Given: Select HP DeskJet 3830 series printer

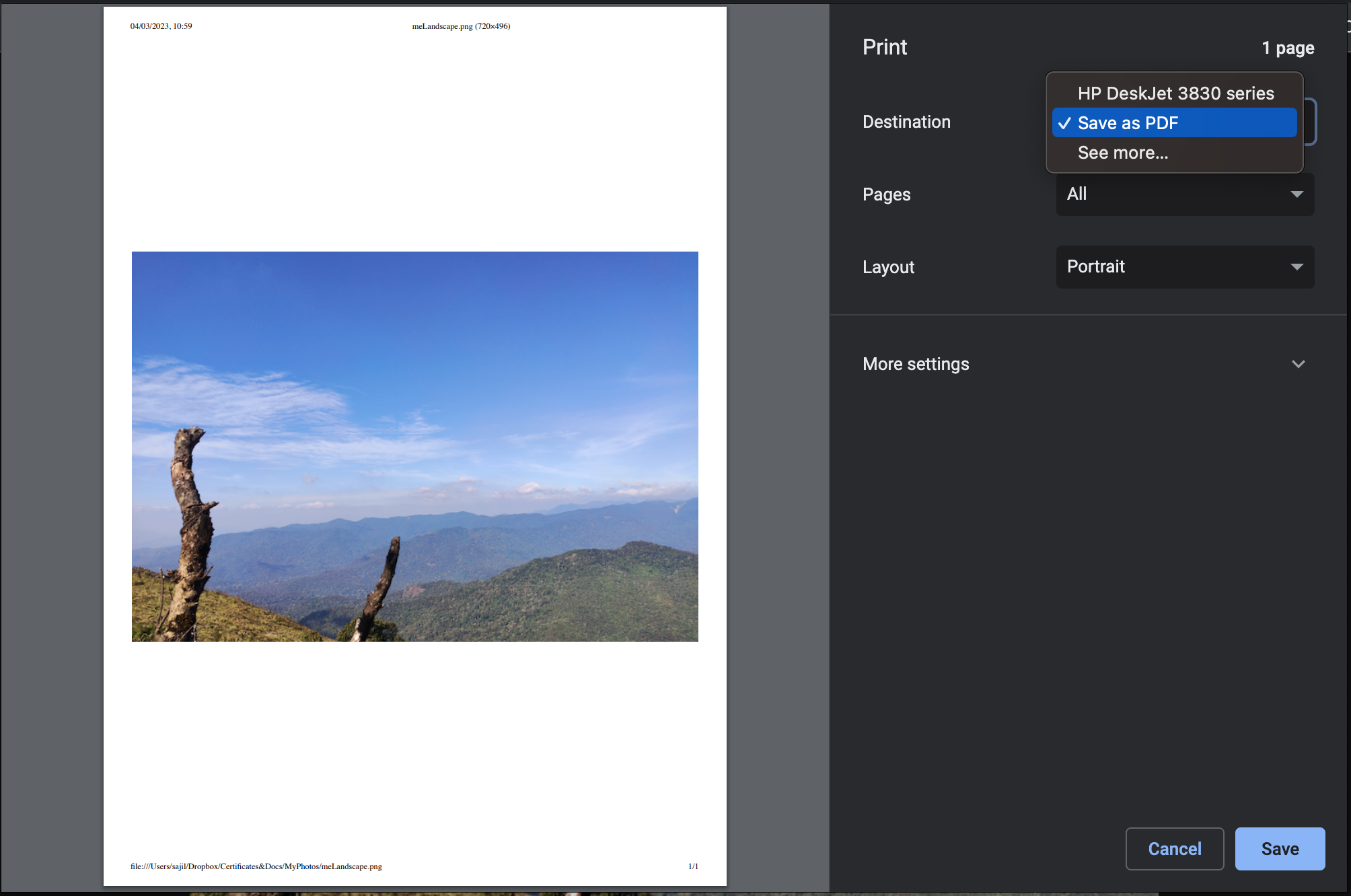Looking at the screenshot, I should pyautogui.click(x=1175, y=93).
